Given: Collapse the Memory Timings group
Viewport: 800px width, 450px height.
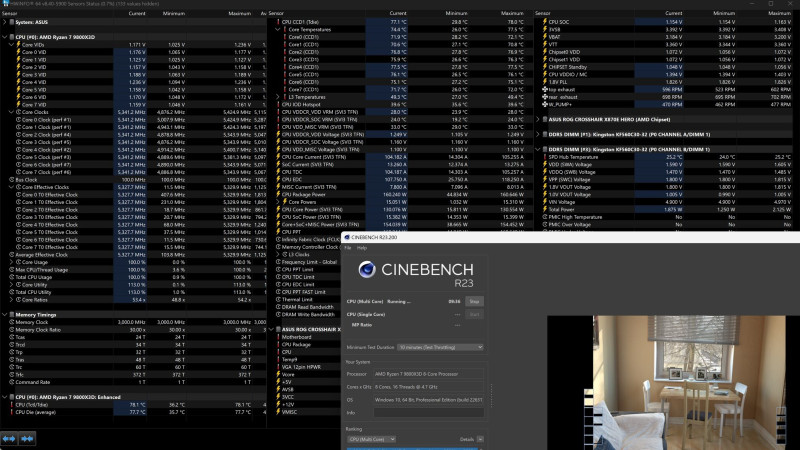Looking at the screenshot, I should tap(5, 315).
